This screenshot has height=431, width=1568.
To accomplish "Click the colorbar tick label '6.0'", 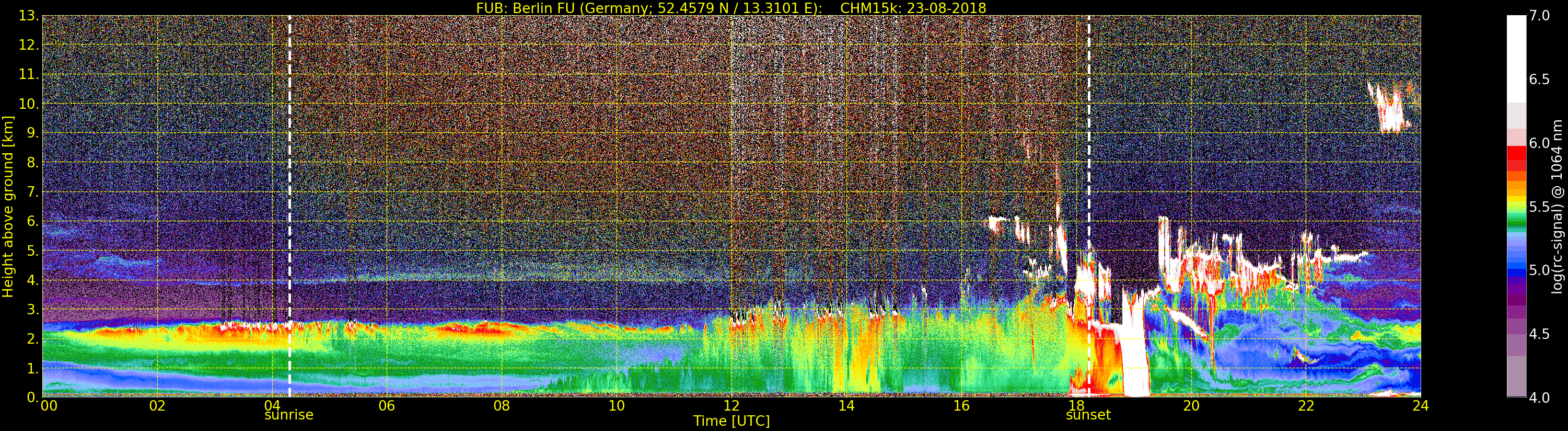I will (1539, 143).
